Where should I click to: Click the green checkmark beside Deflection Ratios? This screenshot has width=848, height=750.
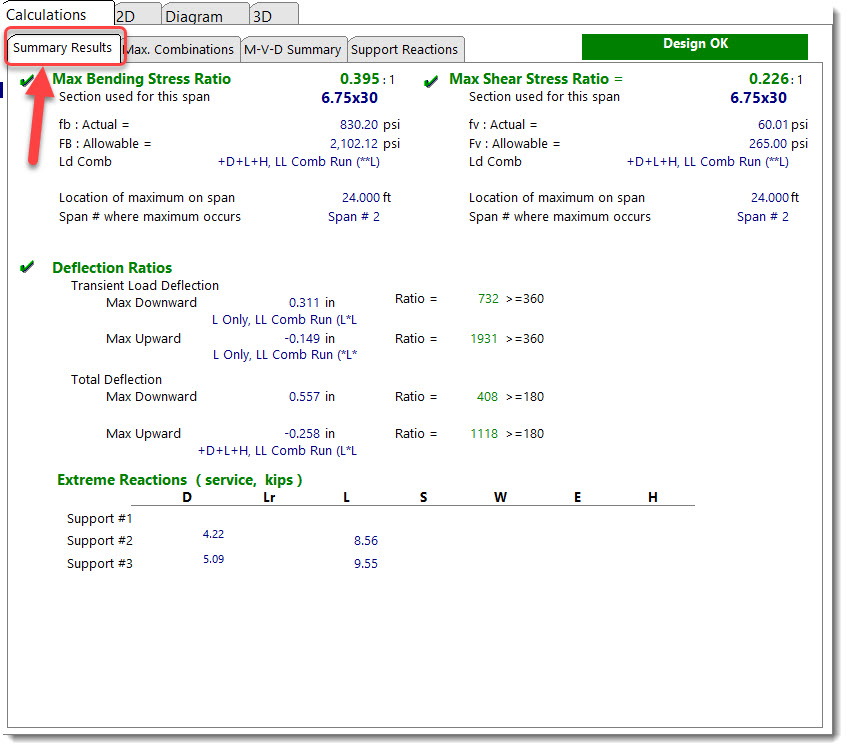(27, 268)
